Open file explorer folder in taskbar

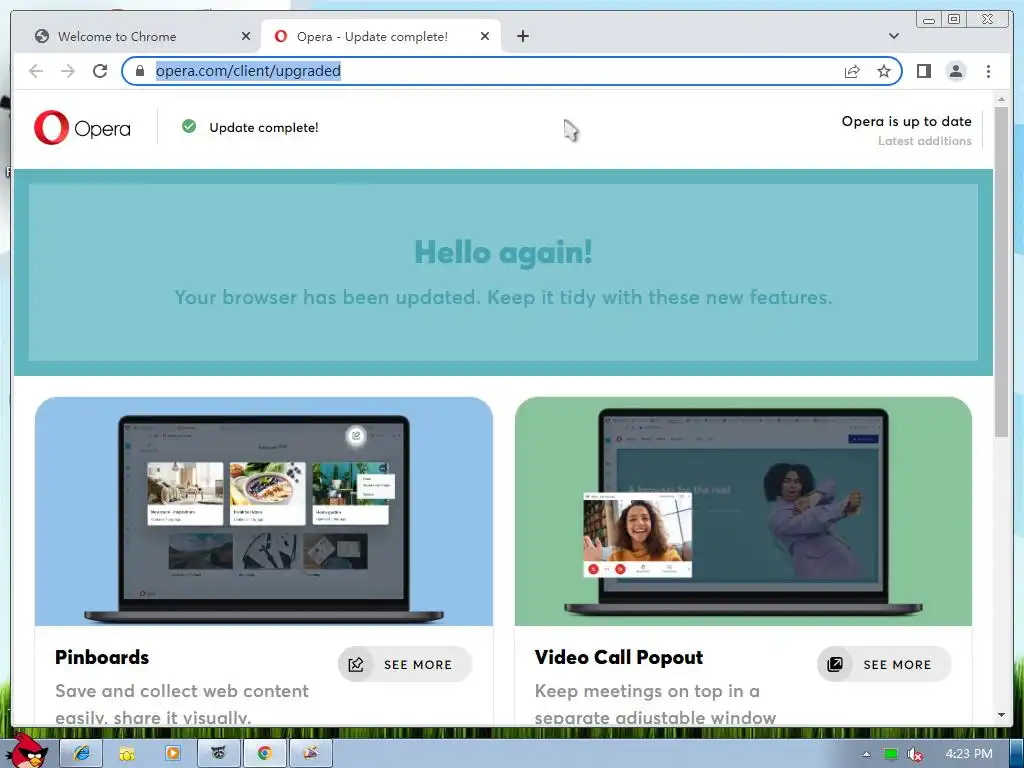[127, 754]
